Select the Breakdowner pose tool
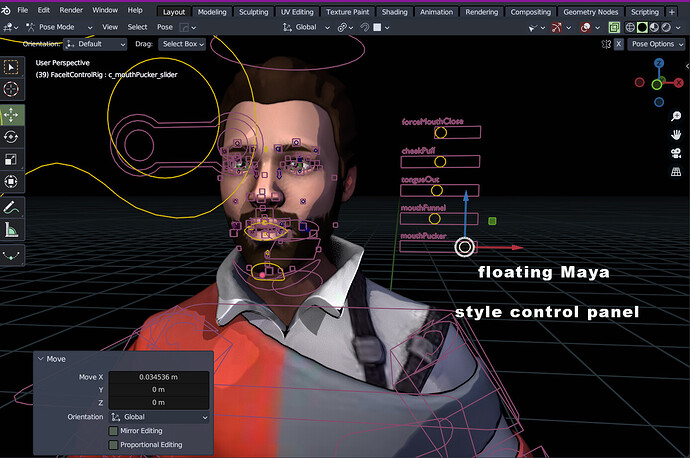690x458 pixels. pyautogui.click(x=11, y=255)
